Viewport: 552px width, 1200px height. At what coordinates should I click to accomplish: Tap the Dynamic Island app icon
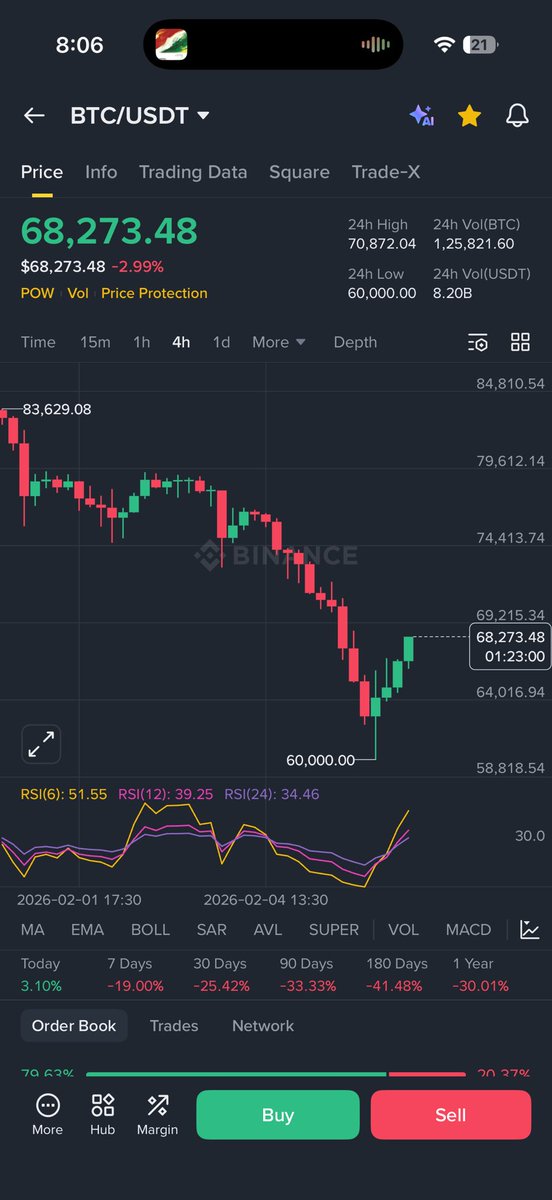point(171,44)
